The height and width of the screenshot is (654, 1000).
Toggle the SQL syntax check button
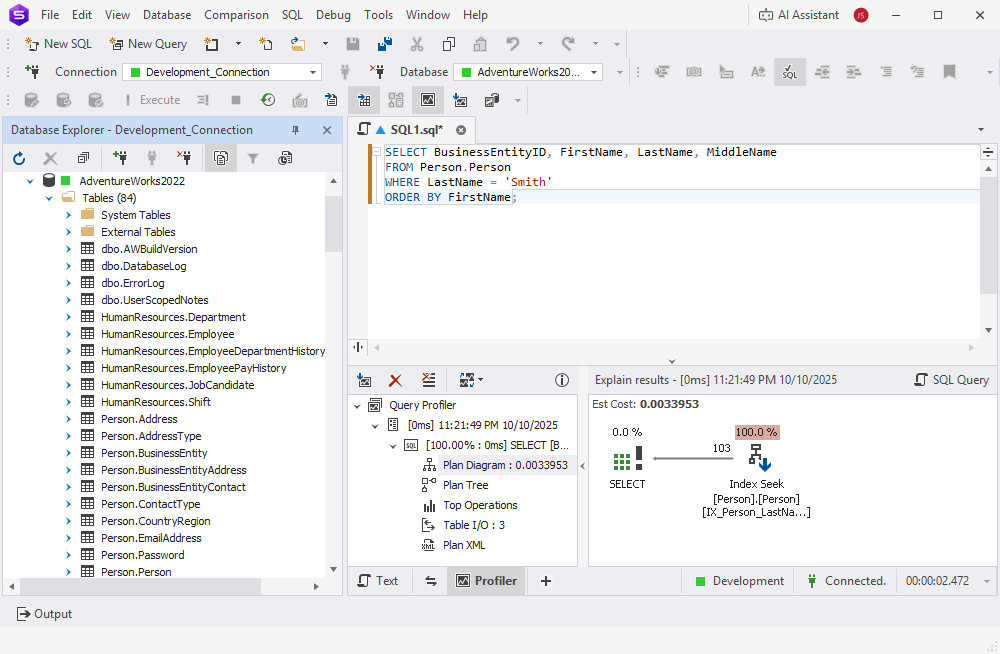tap(790, 72)
